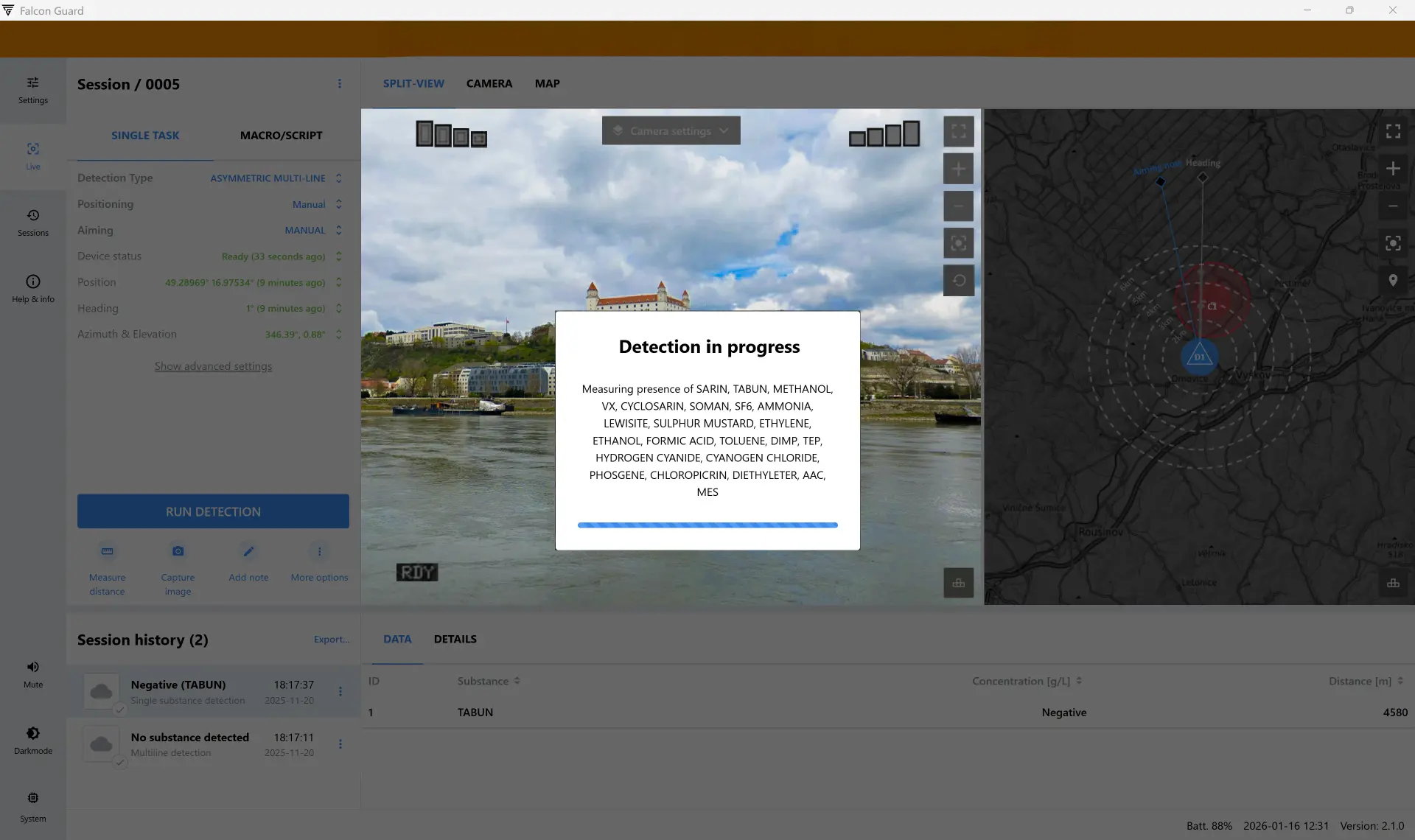Open the System sidebar icon
1415x840 pixels.
tap(33, 807)
